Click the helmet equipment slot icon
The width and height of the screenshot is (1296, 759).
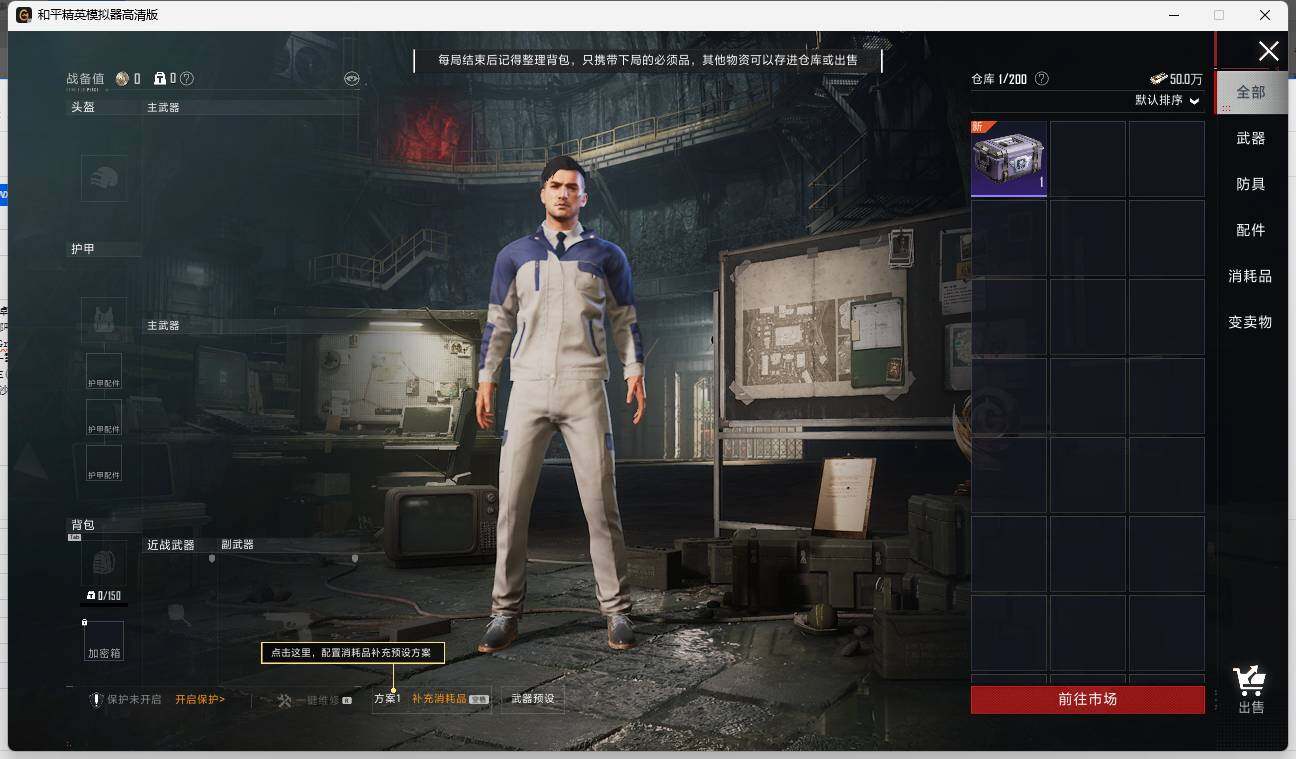104,178
